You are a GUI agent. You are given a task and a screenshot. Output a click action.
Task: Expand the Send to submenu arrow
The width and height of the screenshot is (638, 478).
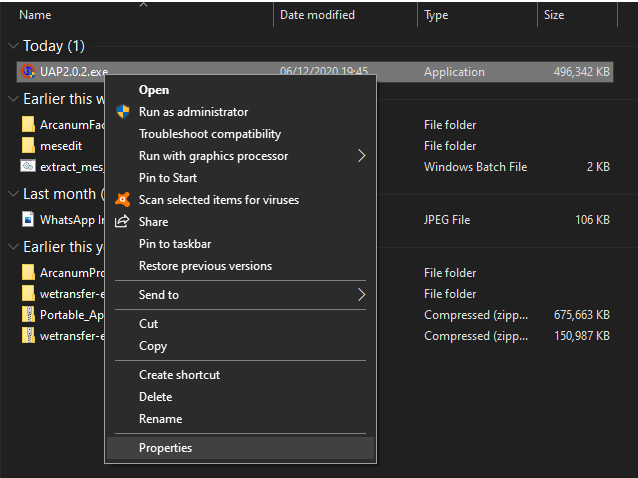pos(361,295)
